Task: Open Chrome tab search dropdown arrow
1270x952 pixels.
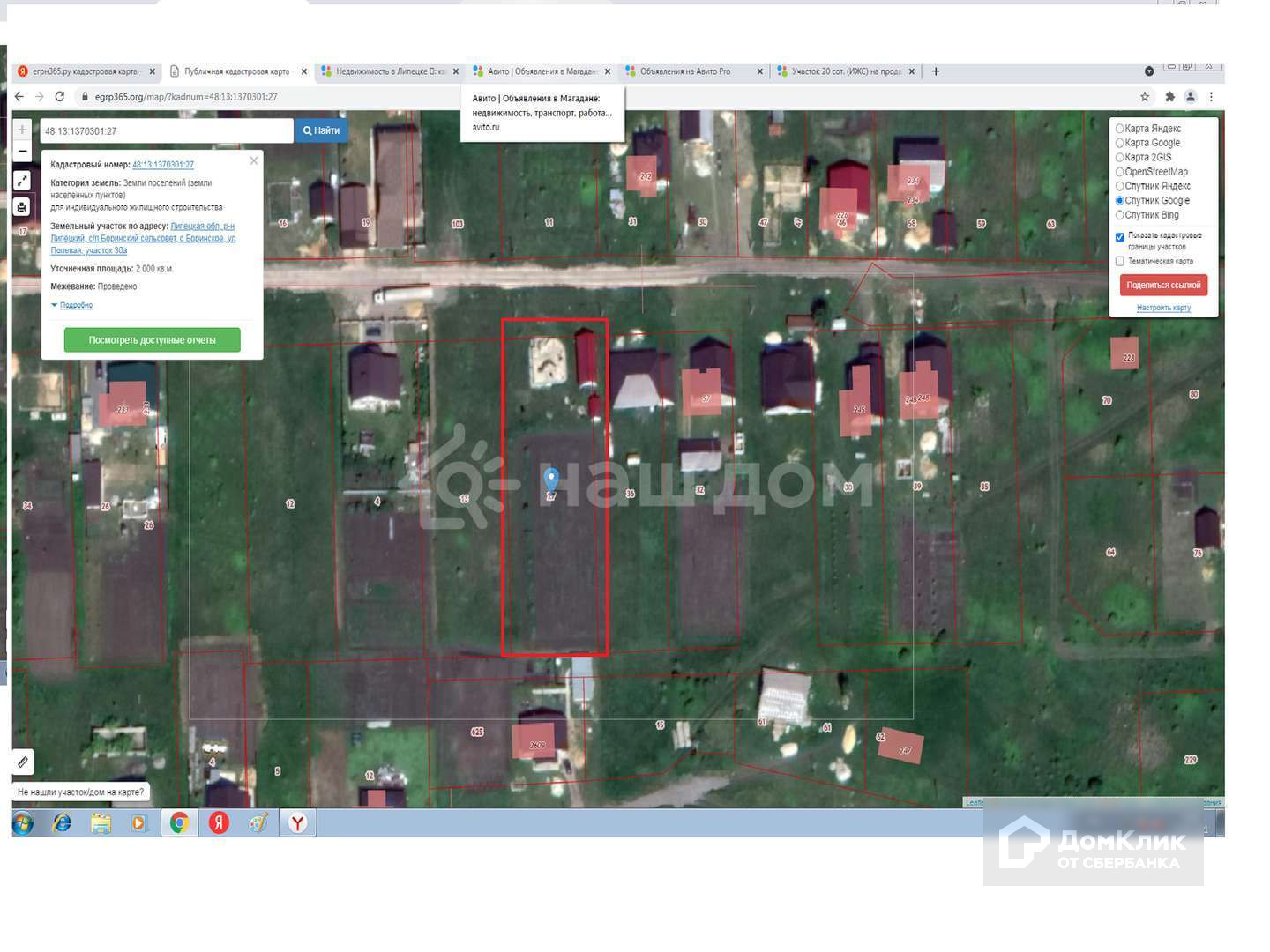Action: (1149, 71)
